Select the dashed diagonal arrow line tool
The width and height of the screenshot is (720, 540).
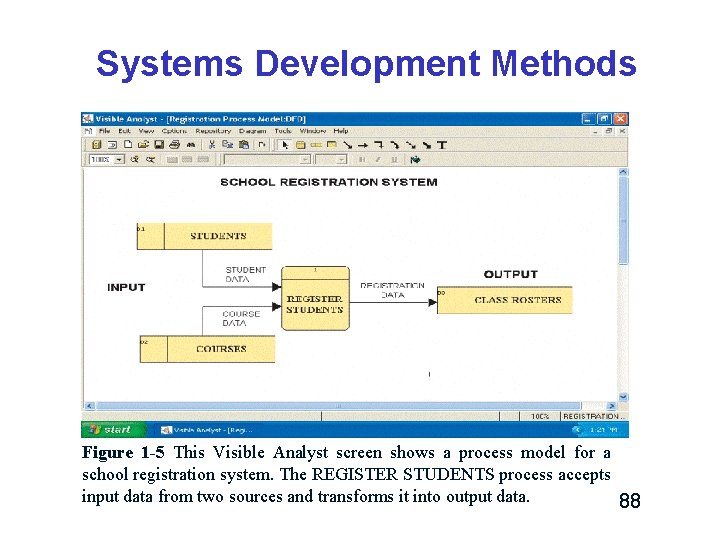pos(411,145)
